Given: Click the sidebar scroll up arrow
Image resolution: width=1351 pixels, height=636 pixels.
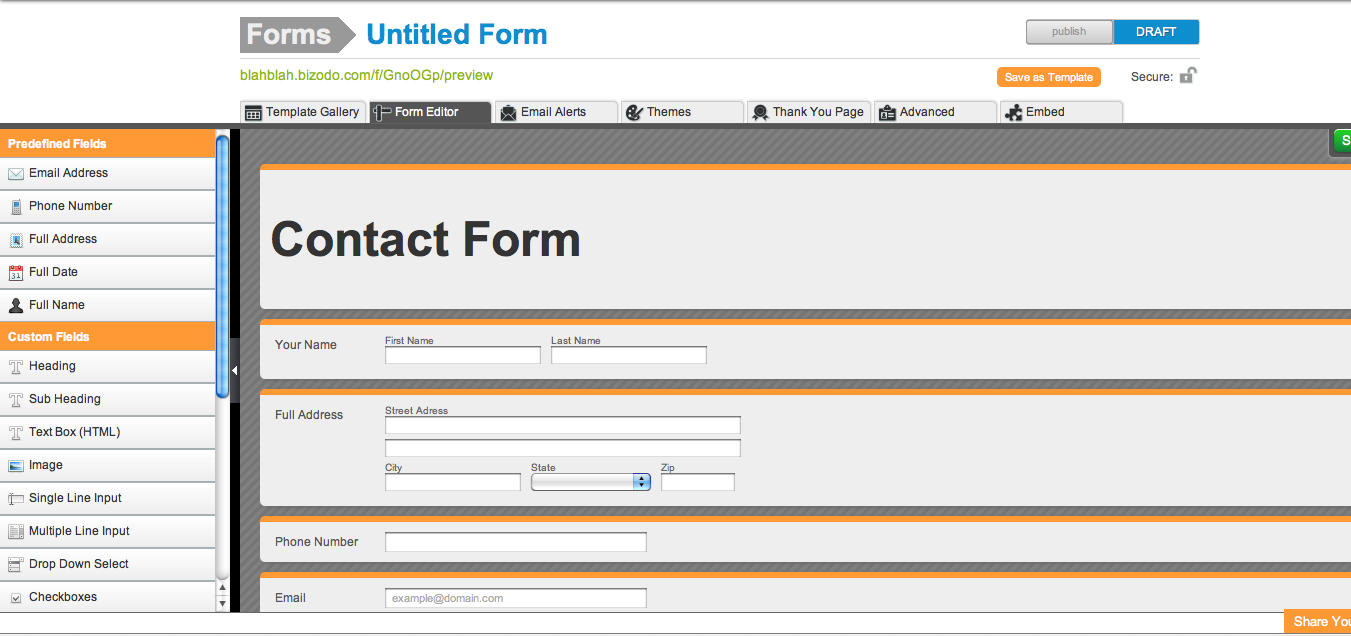Looking at the screenshot, I should [x=222, y=588].
